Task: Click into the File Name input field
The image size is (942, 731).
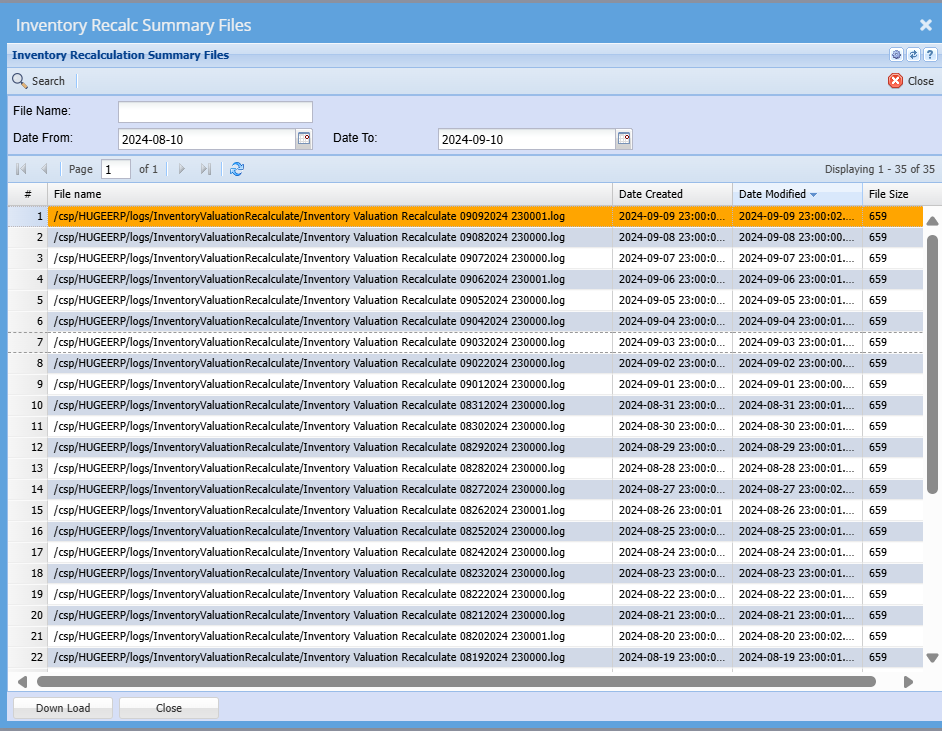Action: coord(215,112)
